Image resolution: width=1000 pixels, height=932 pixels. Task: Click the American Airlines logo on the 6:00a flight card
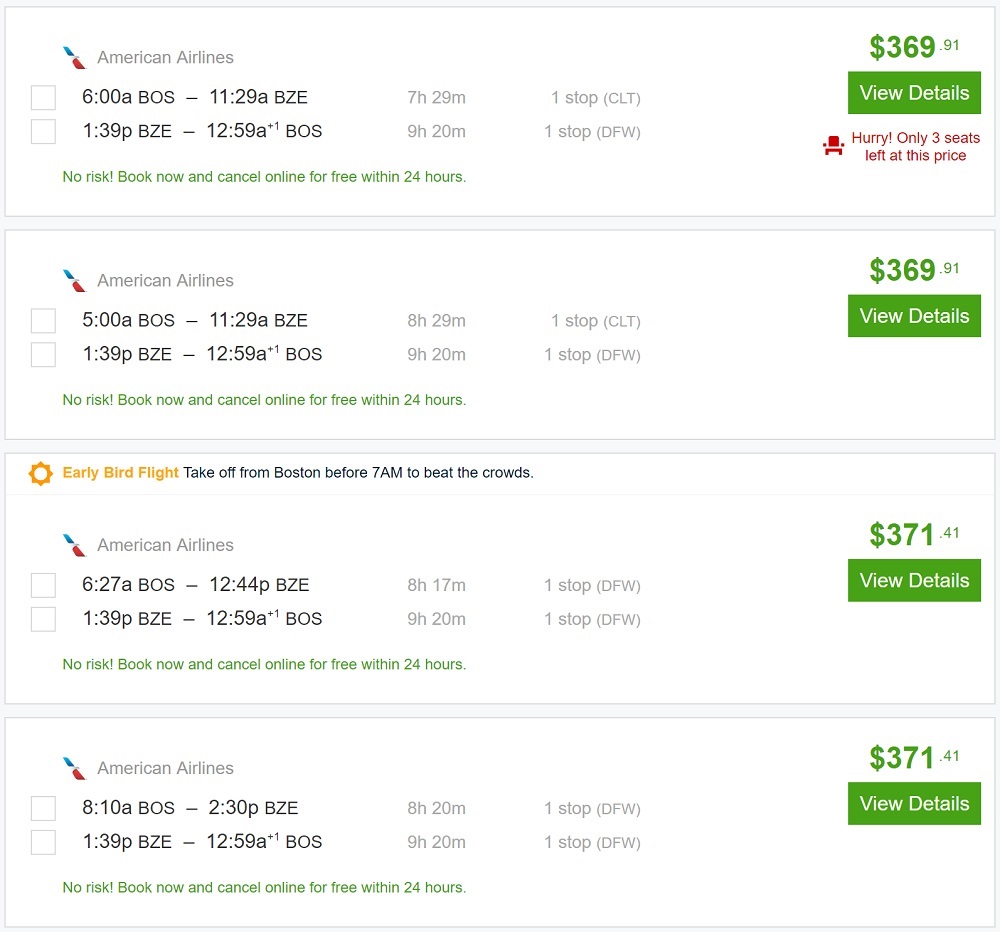74,57
